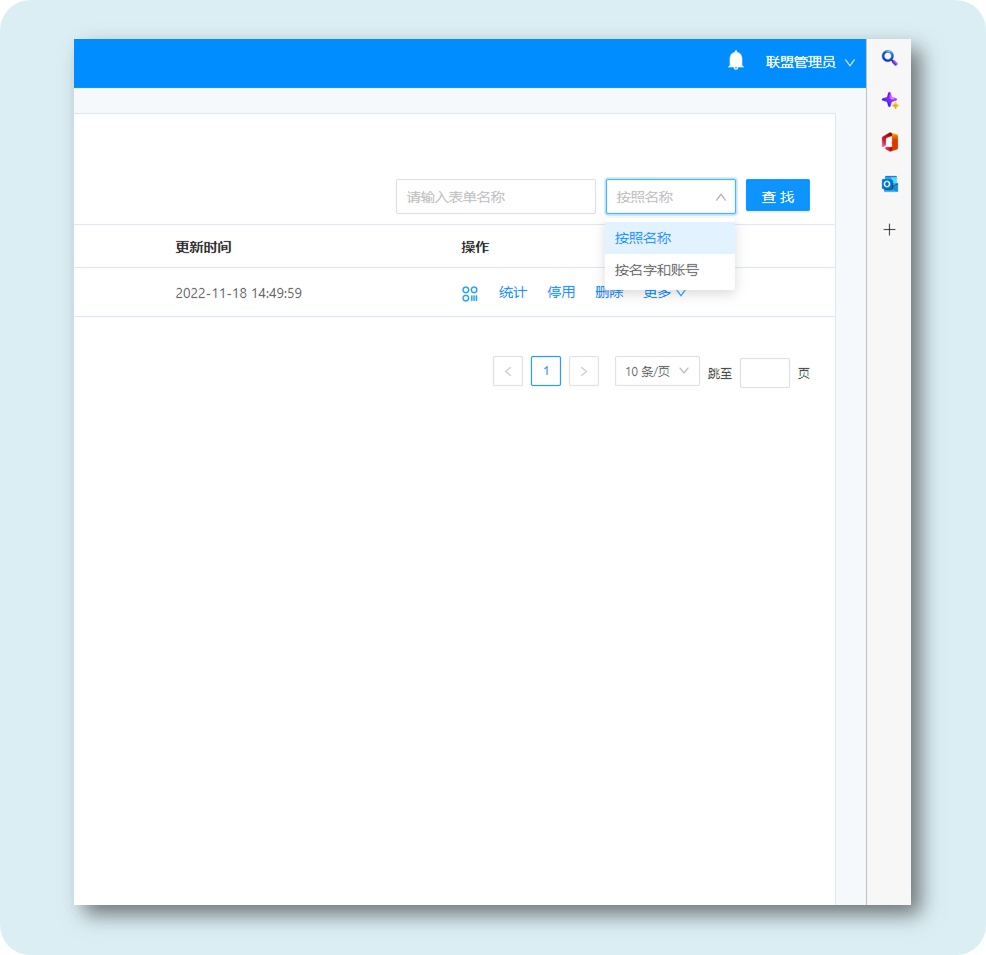The width and height of the screenshot is (986, 955).
Task: Add a sidebar app with plus icon
Action: pos(889,229)
